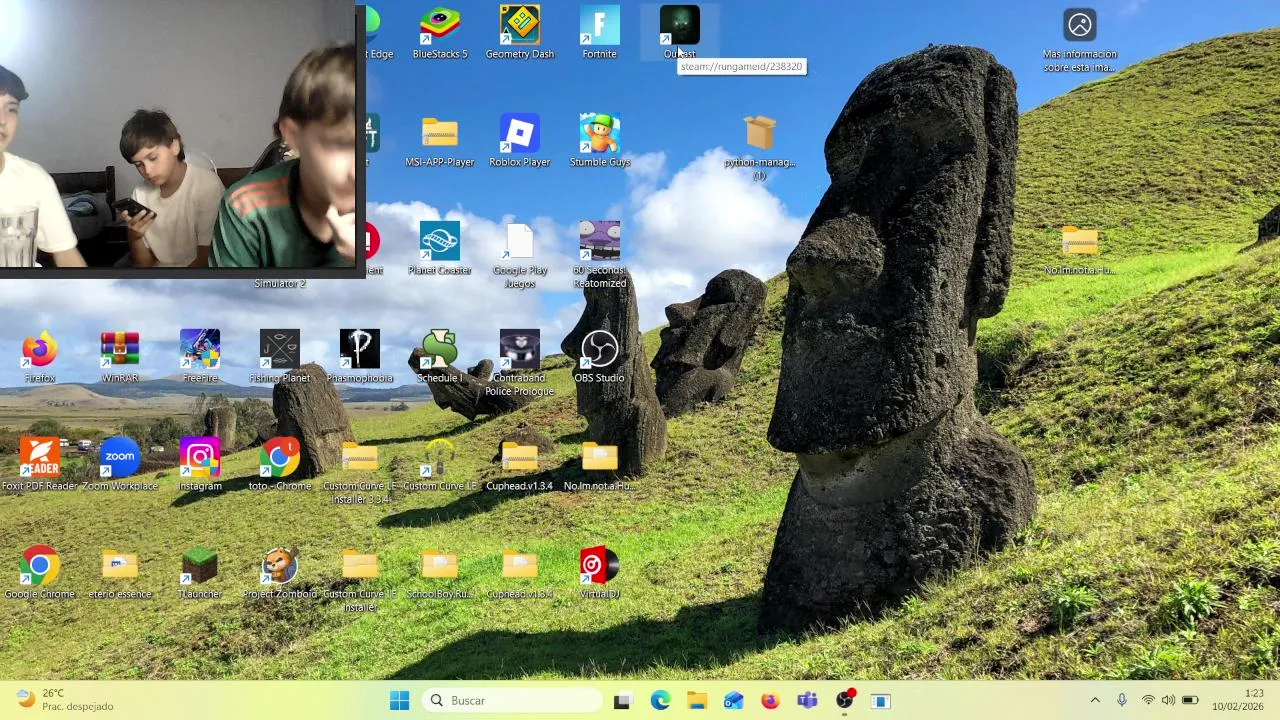Image resolution: width=1280 pixels, height=720 pixels.
Task: Select the SchoolBoy.Ru... folder
Action: coord(440,573)
